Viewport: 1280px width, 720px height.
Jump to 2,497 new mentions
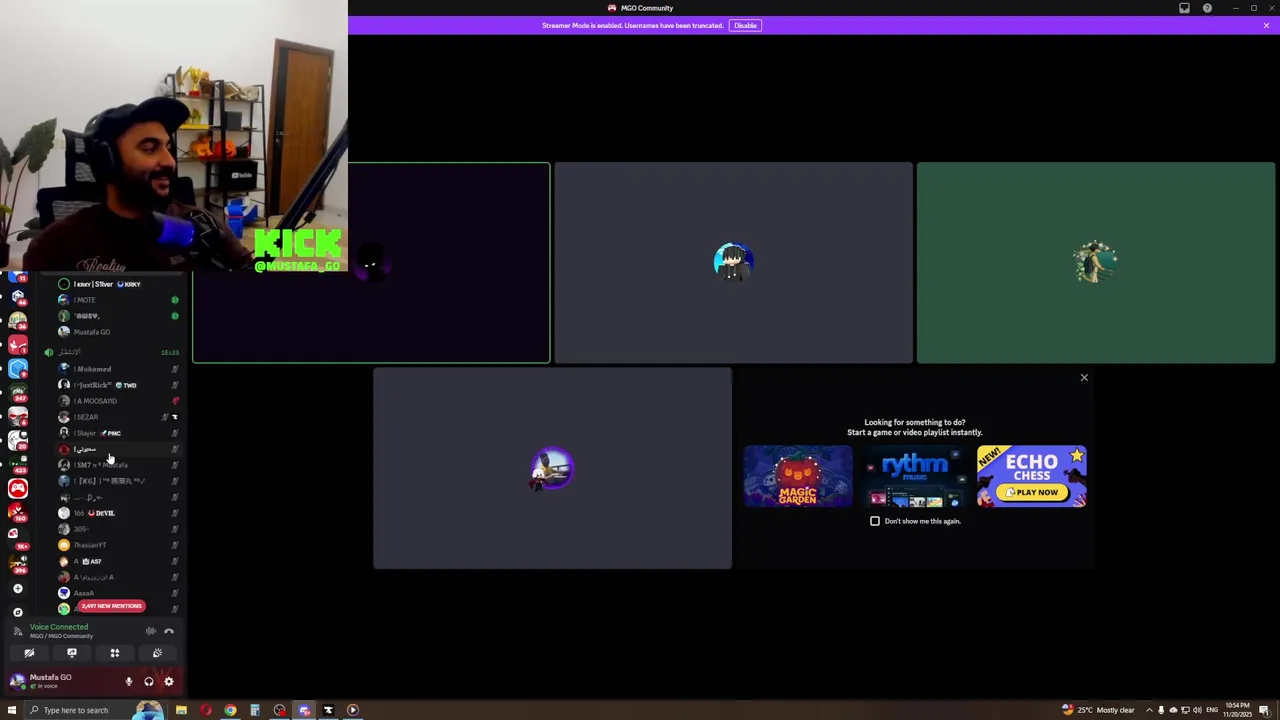pyautogui.click(x=112, y=606)
